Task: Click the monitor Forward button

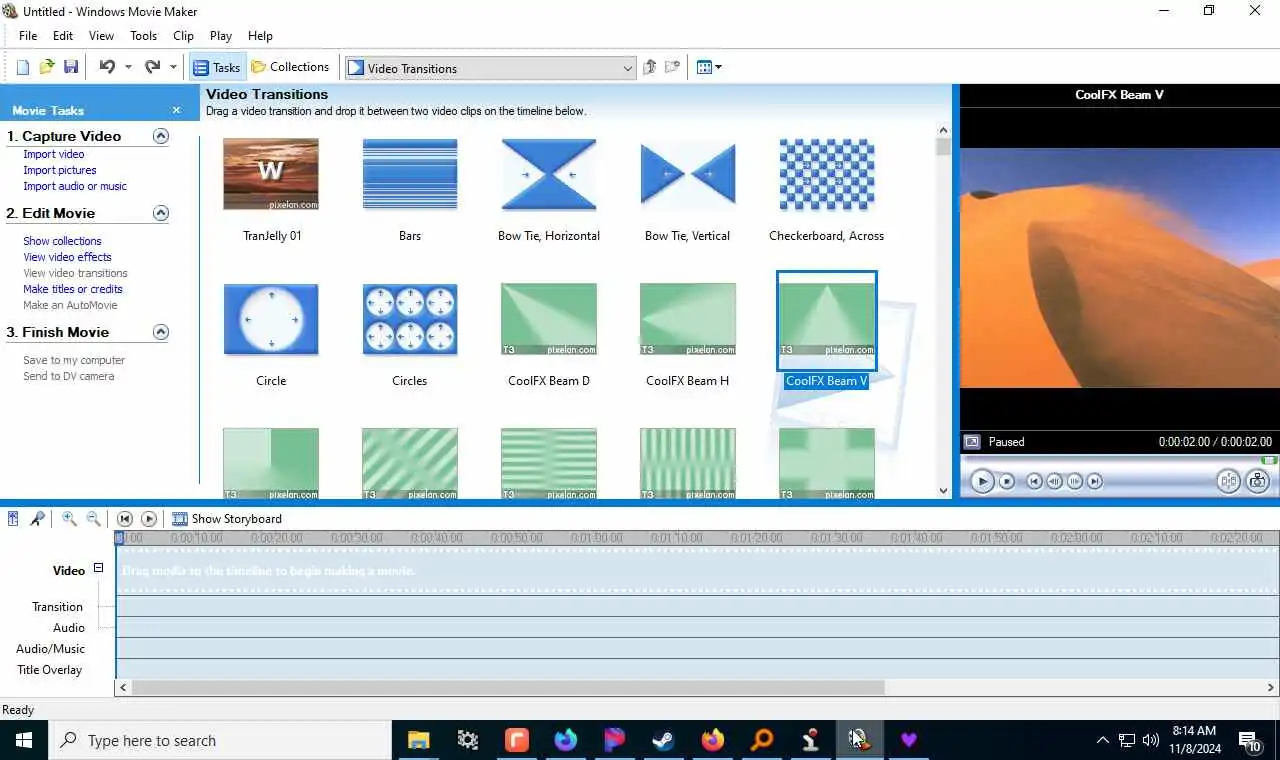Action: (x=1095, y=481)
